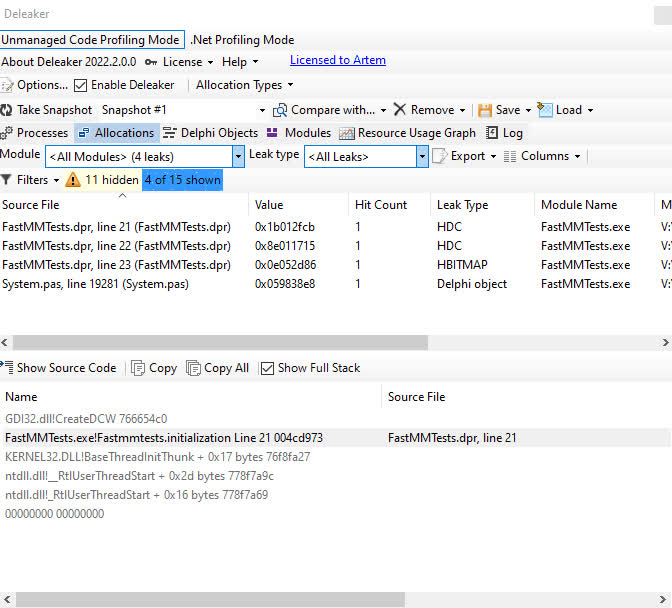Open the Leak type dropdown

tap(422, 156)
